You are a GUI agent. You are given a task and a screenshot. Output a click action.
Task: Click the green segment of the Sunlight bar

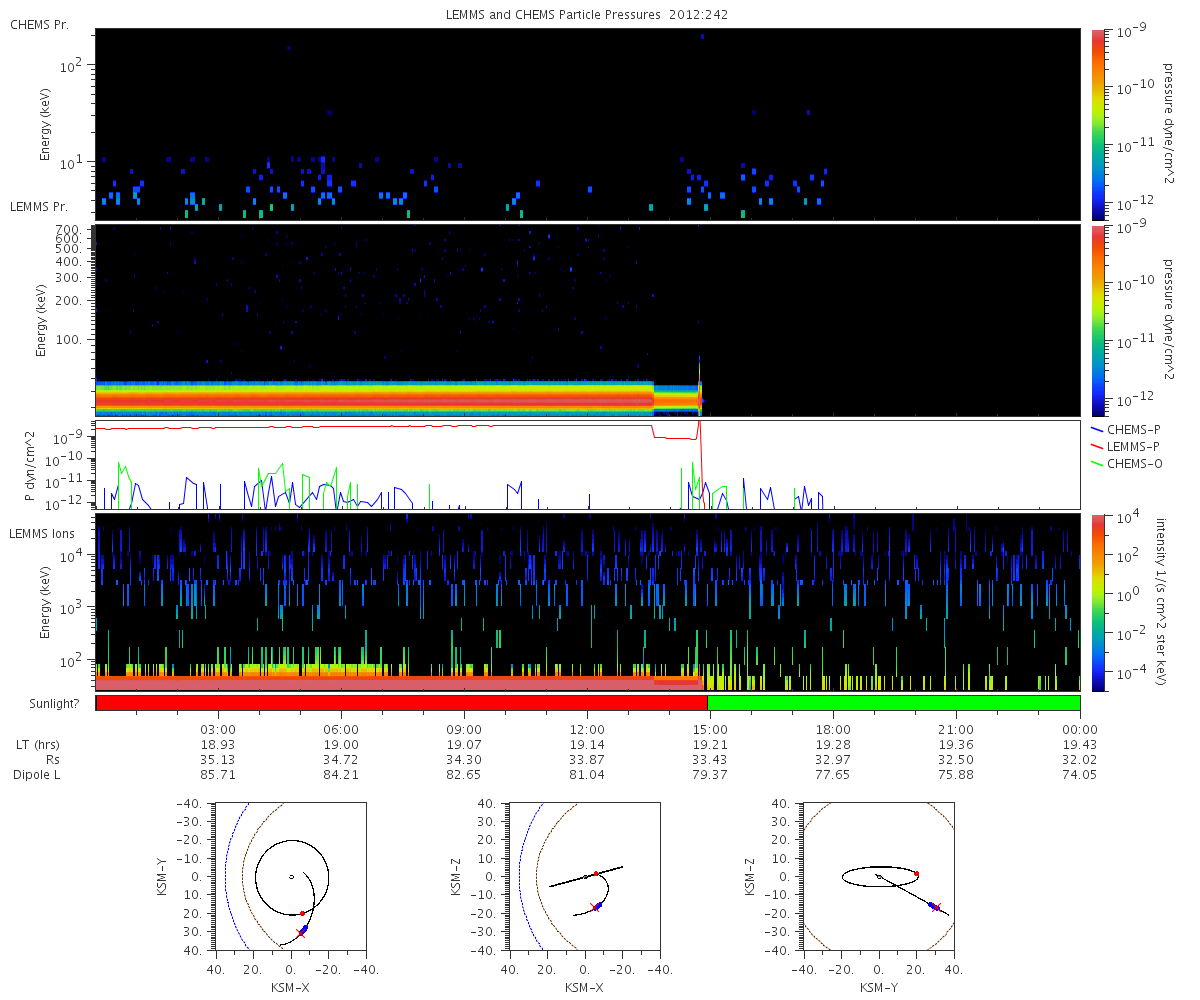coord(893,703)
